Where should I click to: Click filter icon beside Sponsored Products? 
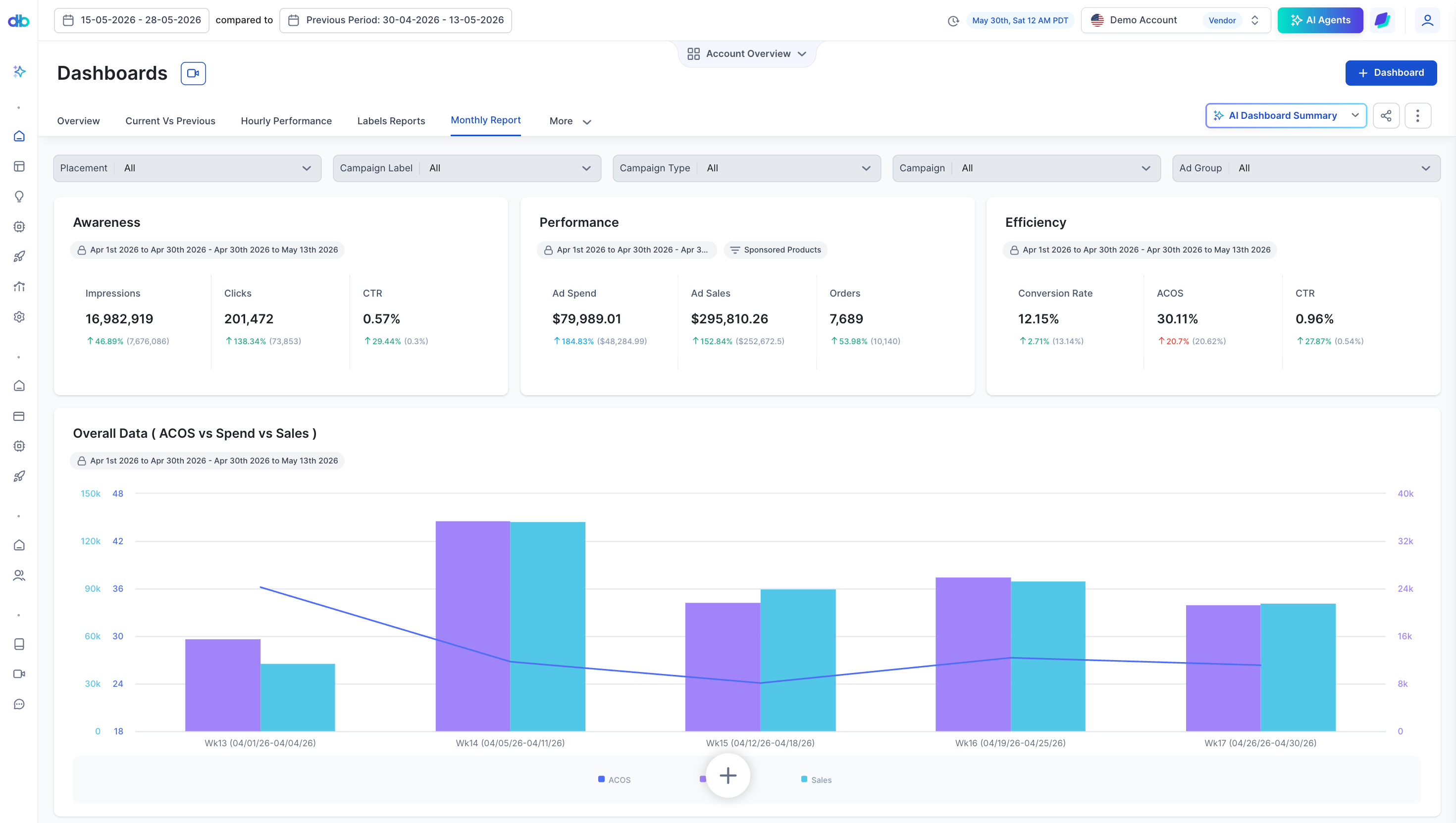(735, 250)
